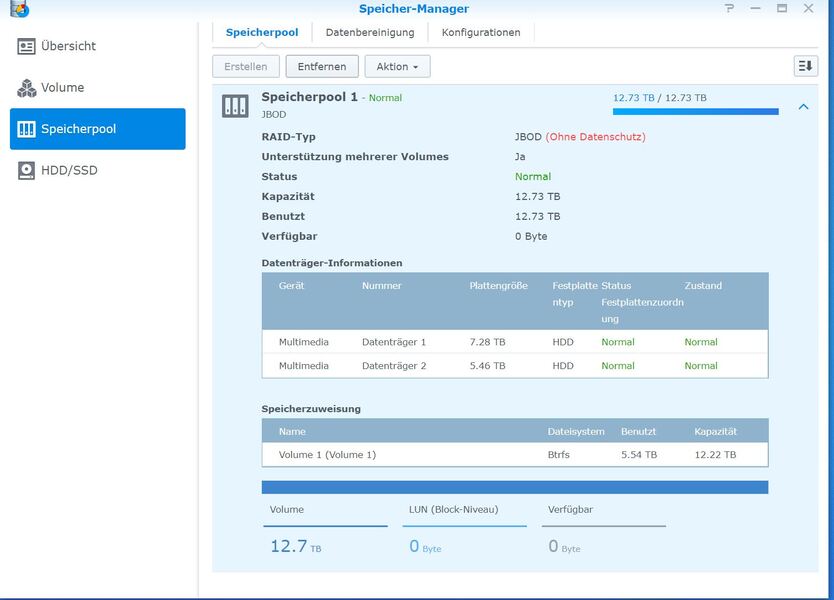Select the Speicherpool tab
Image resolution: width=834 pixels, height=600 pixels.
(x=262, y=32)
